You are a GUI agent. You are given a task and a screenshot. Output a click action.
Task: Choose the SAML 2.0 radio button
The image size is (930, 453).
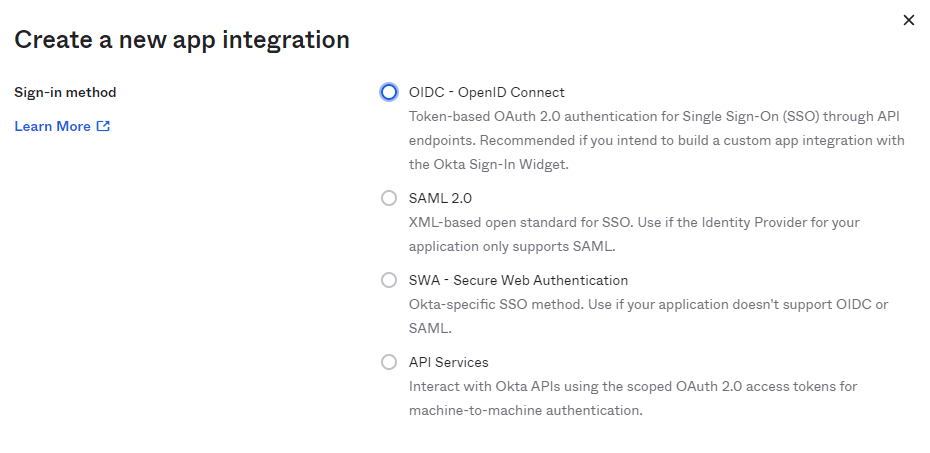(x=389, y=198)
